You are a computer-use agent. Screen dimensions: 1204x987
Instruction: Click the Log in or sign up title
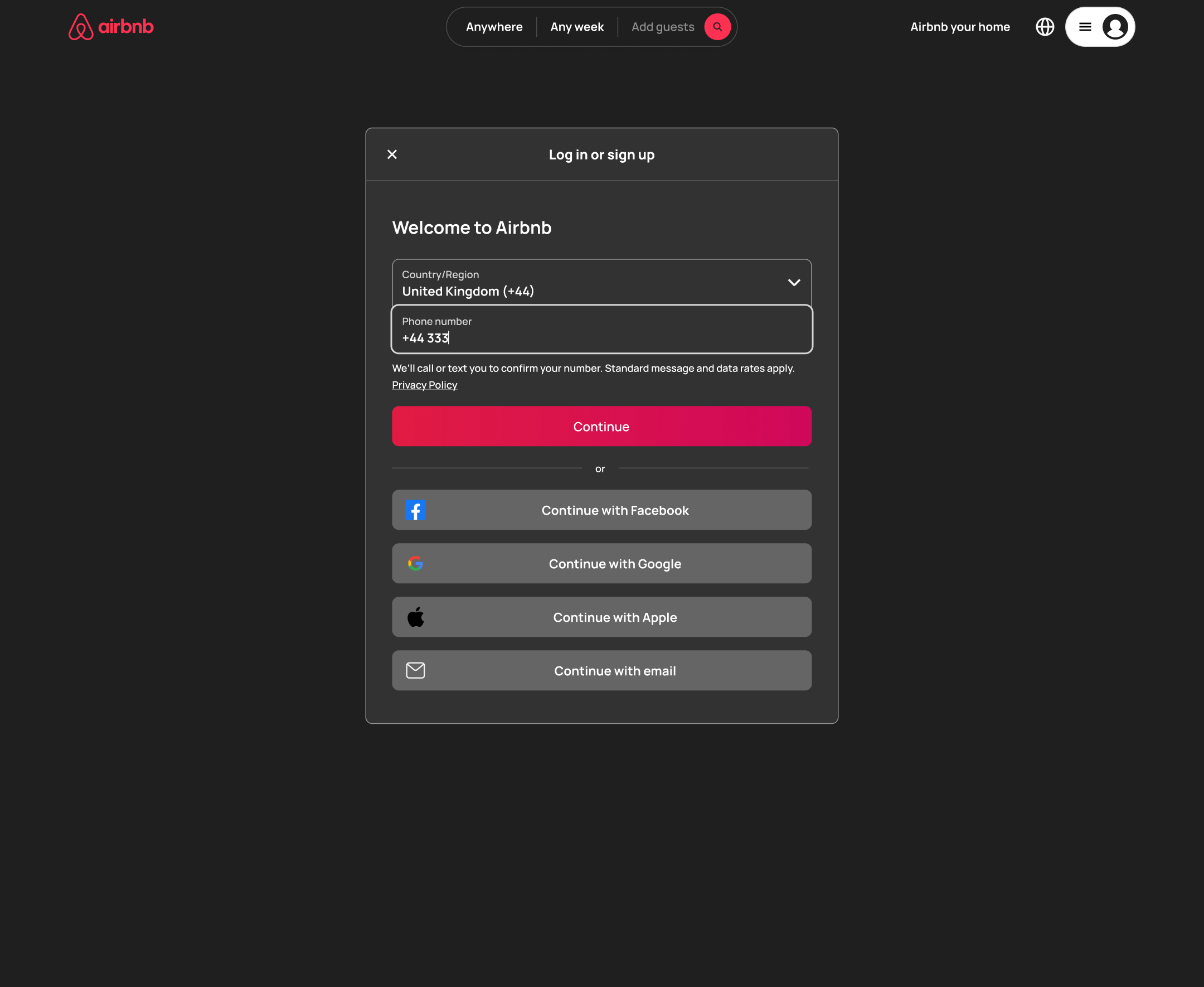[601, 154]
